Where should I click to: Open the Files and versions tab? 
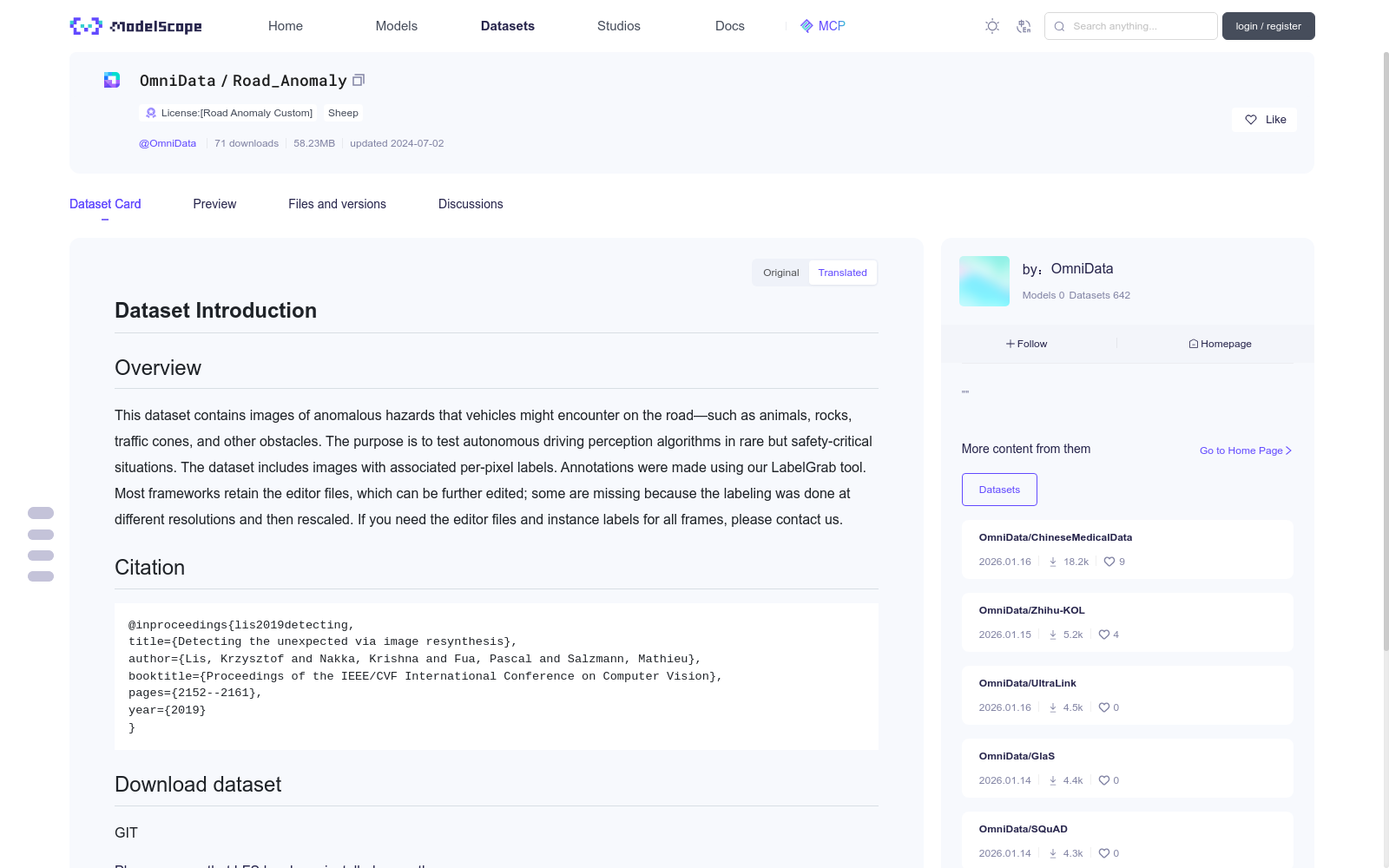pyautogui.click(x=337, y=204)
